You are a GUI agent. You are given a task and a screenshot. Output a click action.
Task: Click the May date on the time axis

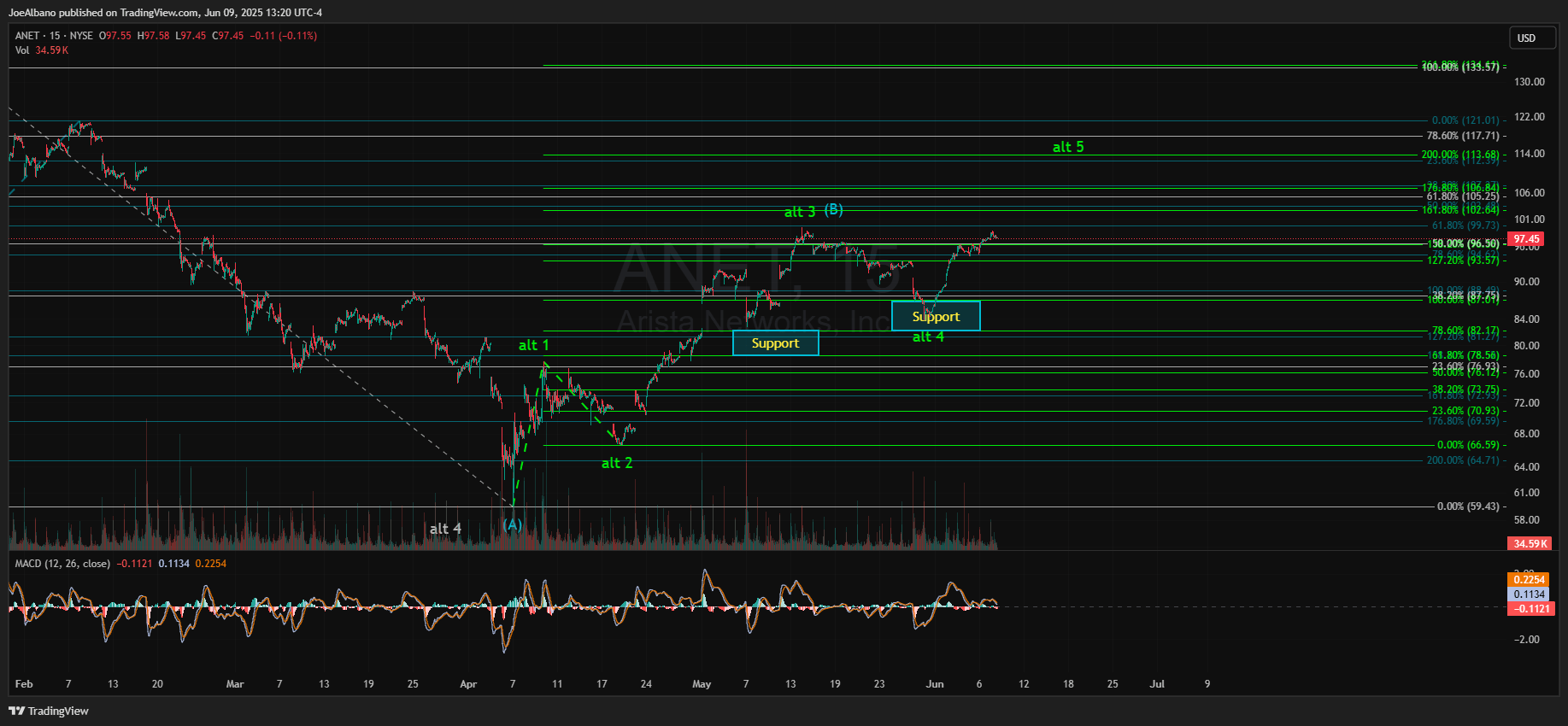coord(702,684)
